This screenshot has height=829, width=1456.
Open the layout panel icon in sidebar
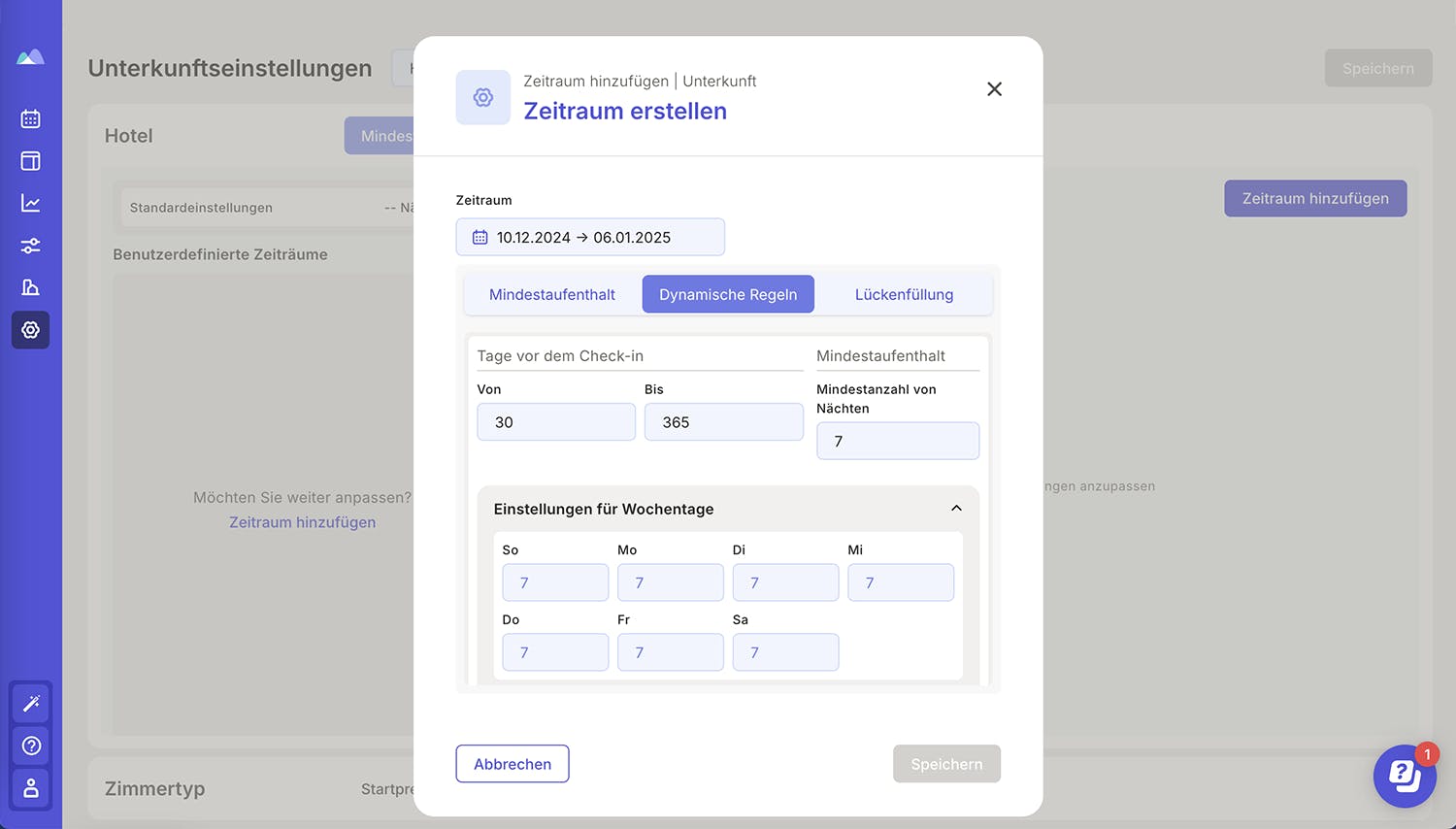30,161
